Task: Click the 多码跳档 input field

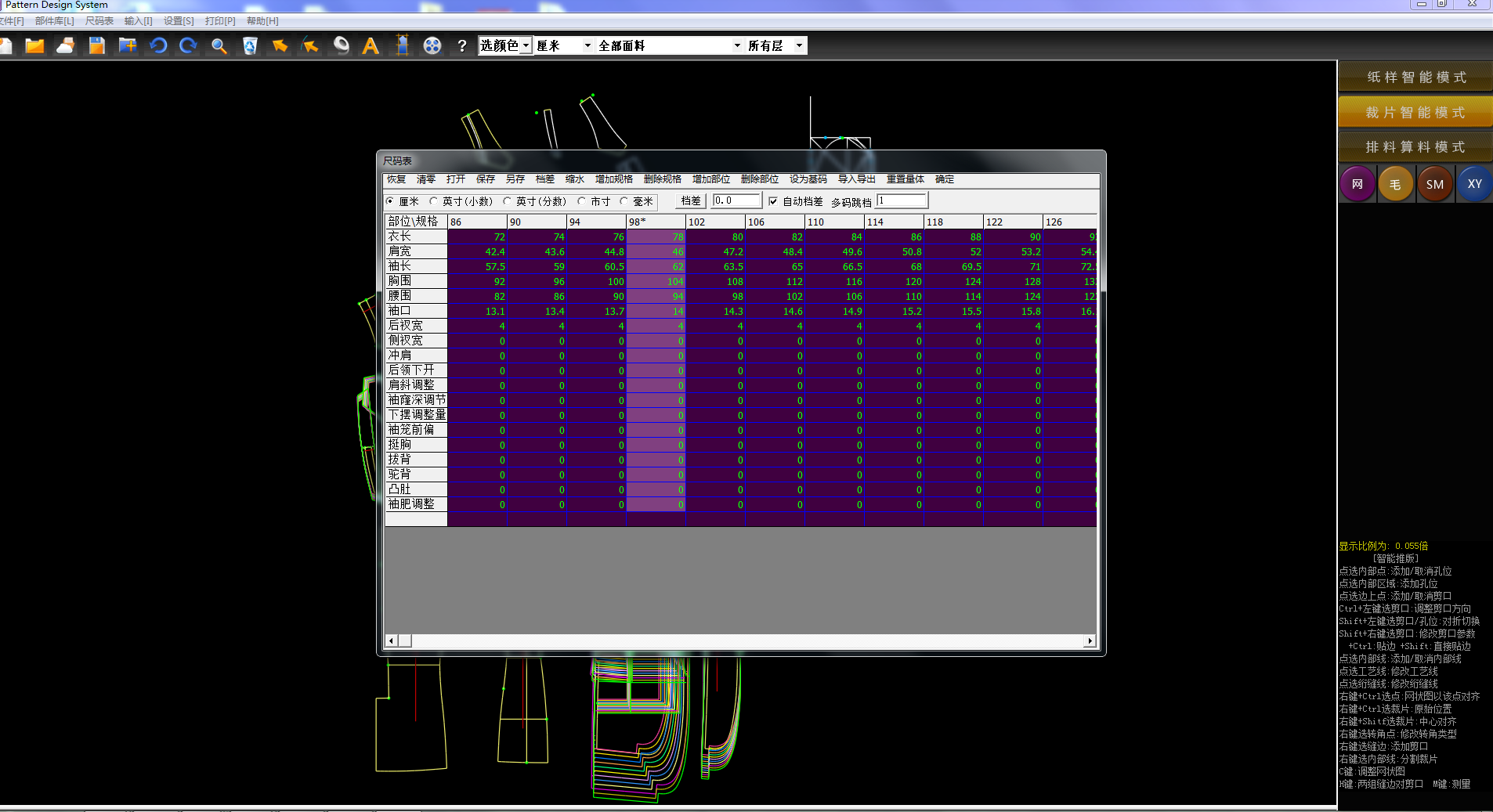Action: (902, 201)
